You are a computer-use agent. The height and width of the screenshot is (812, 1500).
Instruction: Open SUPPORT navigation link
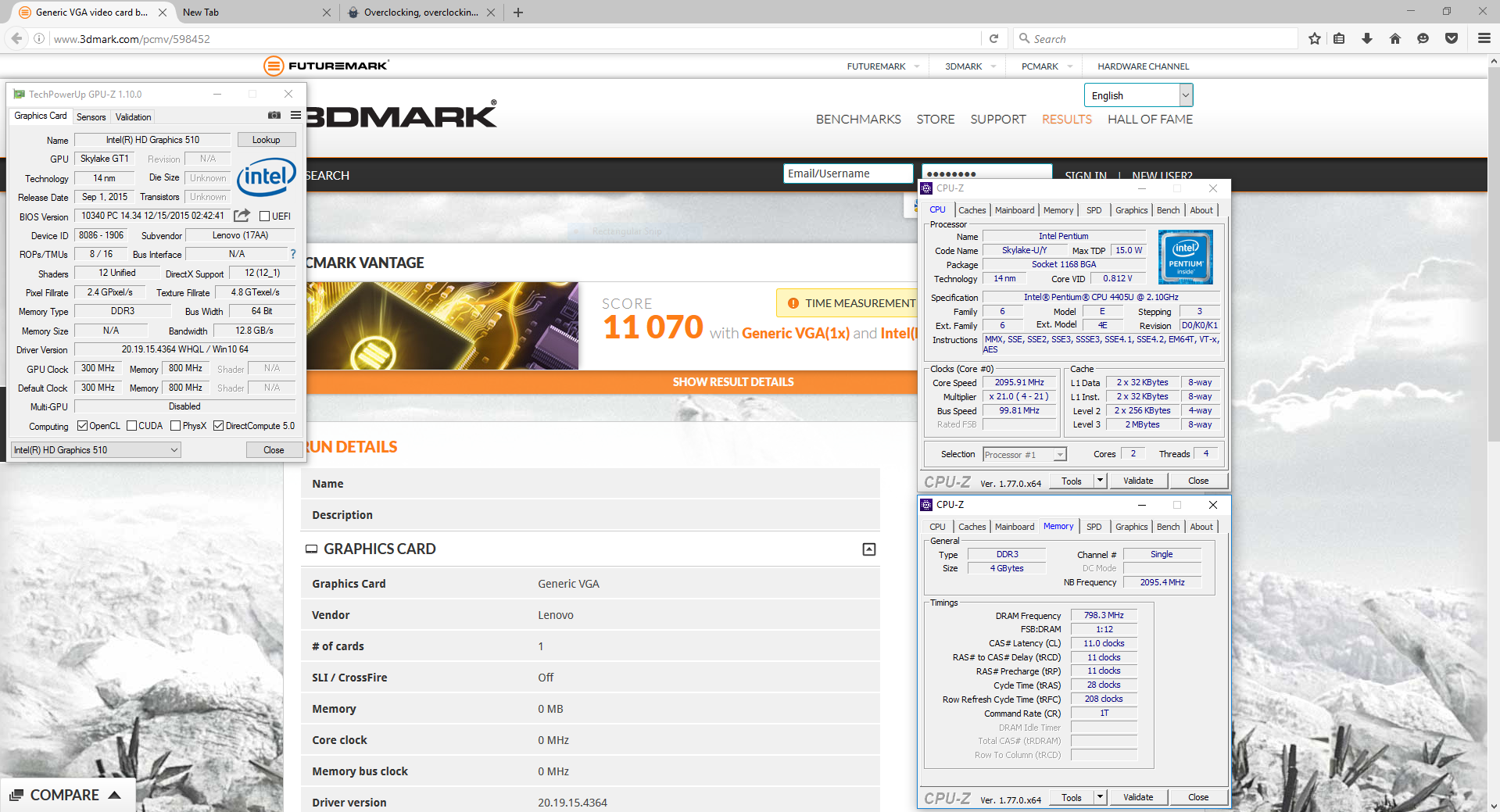coord(997,120)
